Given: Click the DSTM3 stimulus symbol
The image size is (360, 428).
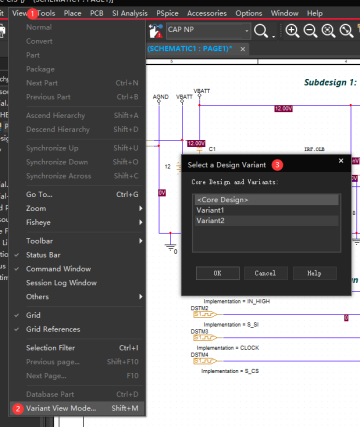Looking at the screenshot, I should coord(205,338).
